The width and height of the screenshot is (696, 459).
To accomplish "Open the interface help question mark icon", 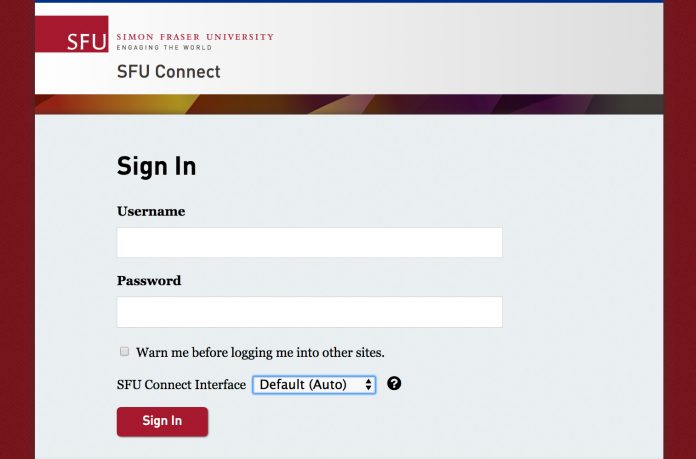I will (x=394, y=384).
